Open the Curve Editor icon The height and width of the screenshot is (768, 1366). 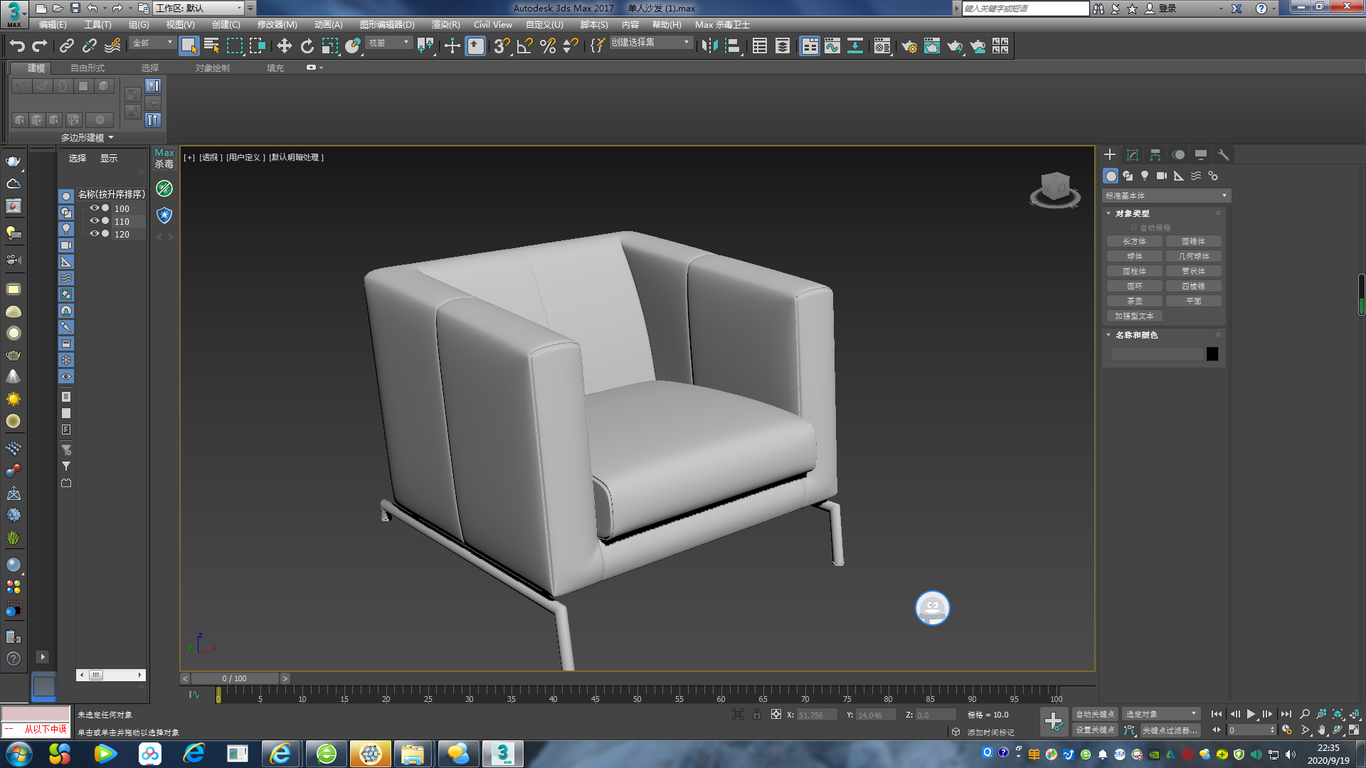click(x=832, y=46)
